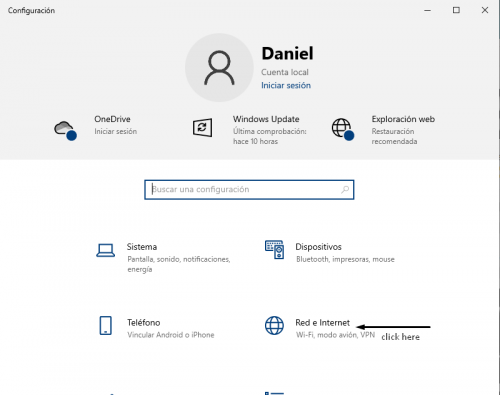Open the Red e Internet globe icon
500x395 pixels.
pyautogui.click(x=274, y=325)
